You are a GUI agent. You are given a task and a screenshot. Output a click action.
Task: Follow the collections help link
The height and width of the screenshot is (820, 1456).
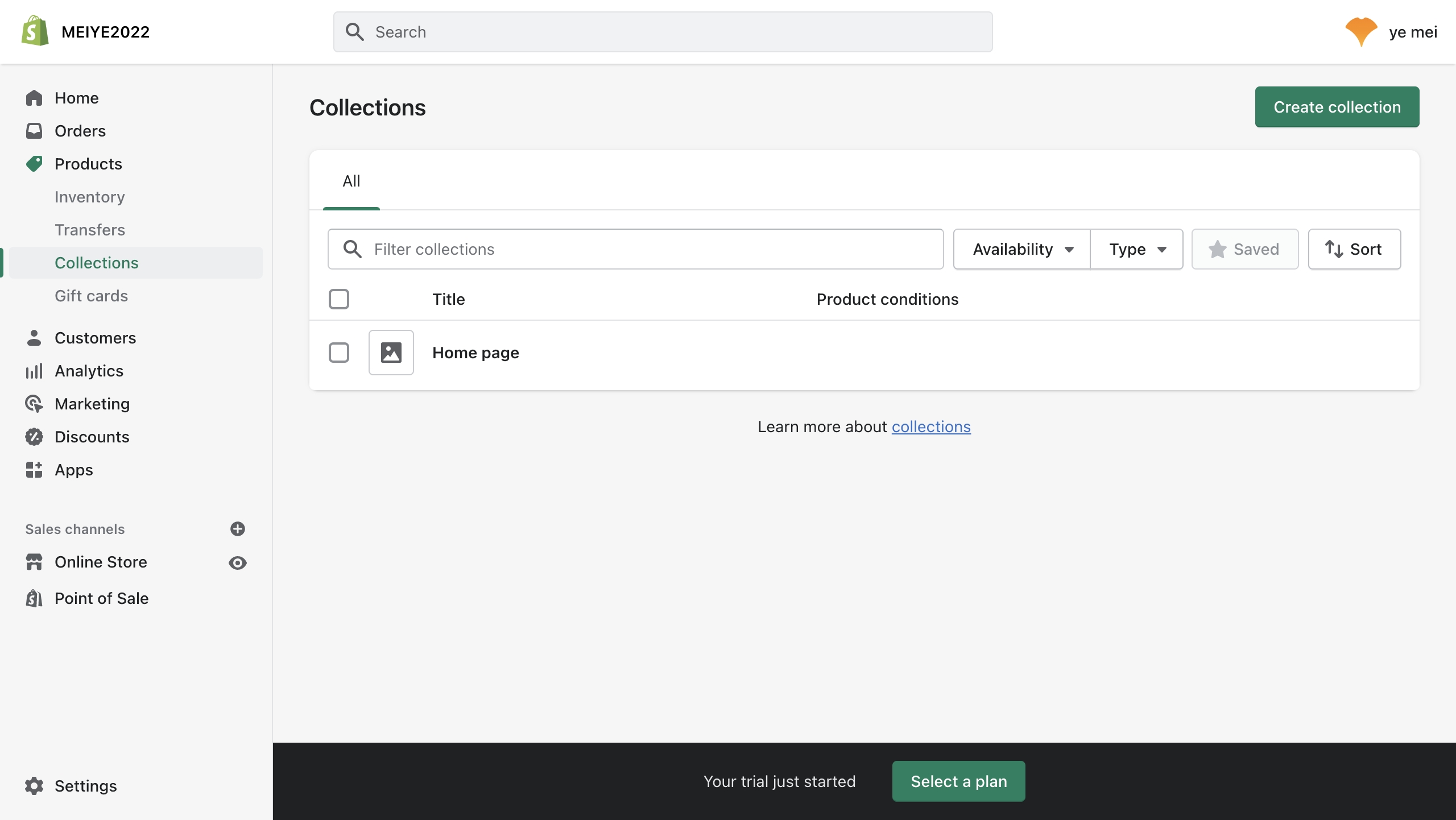(x=931, y=426)
